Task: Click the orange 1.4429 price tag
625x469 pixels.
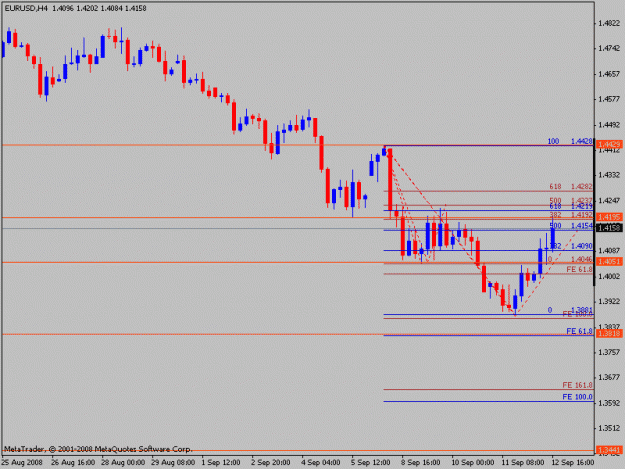Action: 609,144
